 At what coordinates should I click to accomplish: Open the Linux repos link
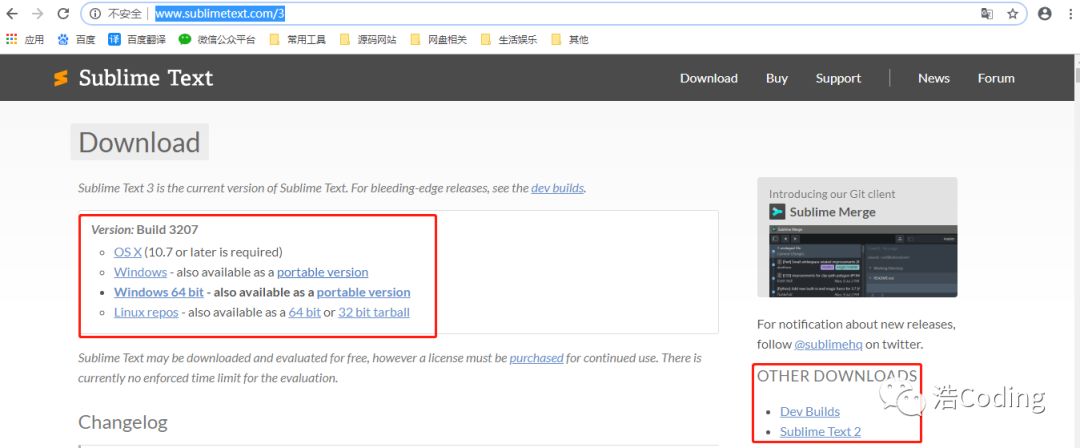click(x=146, y=312)
